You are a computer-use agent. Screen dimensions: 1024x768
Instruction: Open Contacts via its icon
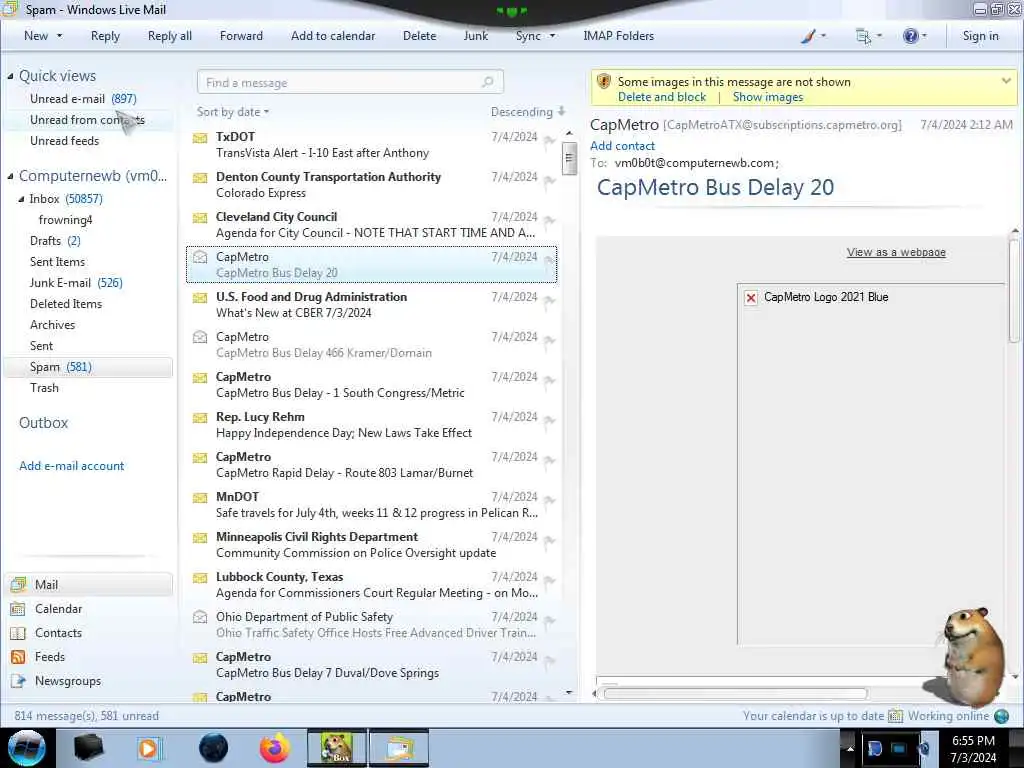tap(18, 633)
